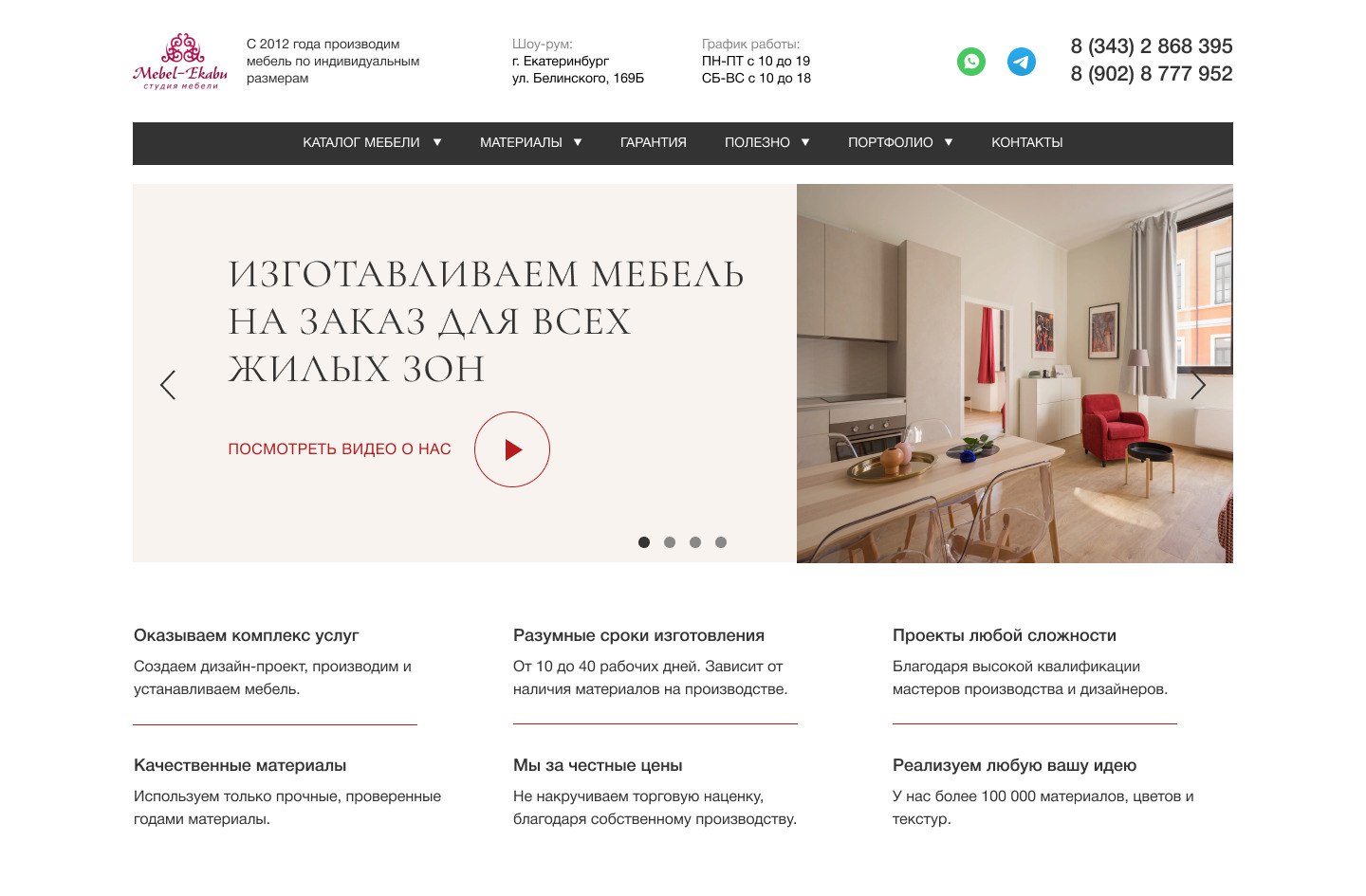Image resolution: width=1366 pixels, height=896 pixels.
Task: Go to the previous slide arrow
Action: (x=168, y=385)
